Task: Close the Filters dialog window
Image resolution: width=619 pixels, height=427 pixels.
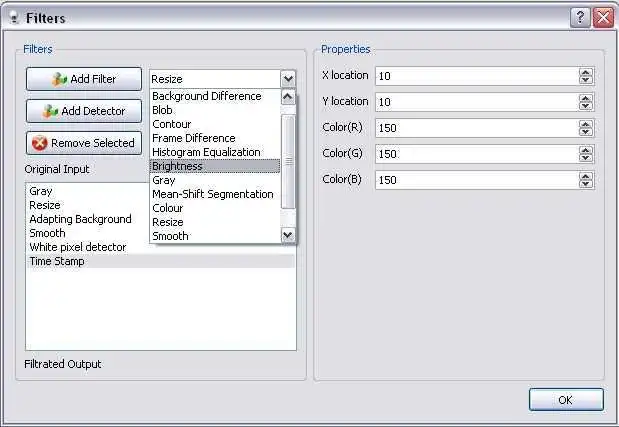Action: [604, 18]
